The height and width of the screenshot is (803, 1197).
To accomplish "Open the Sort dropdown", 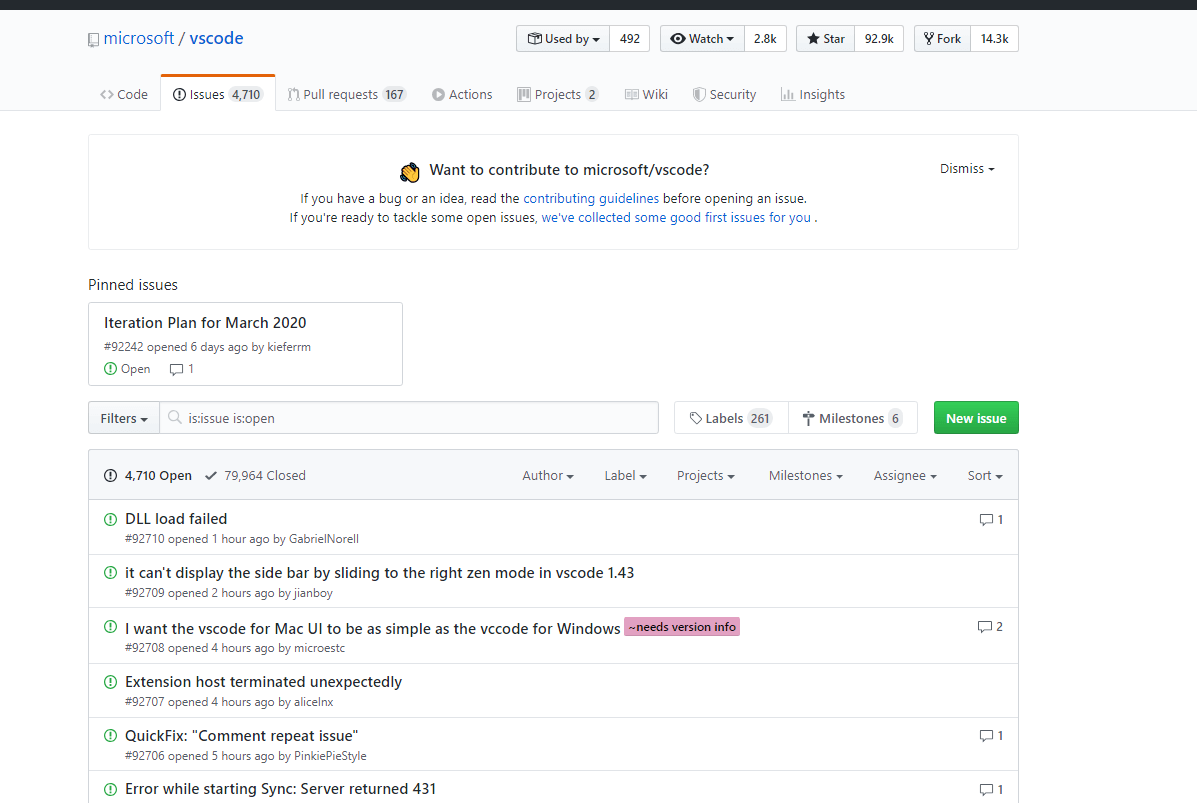I will [x=985, y=476].
